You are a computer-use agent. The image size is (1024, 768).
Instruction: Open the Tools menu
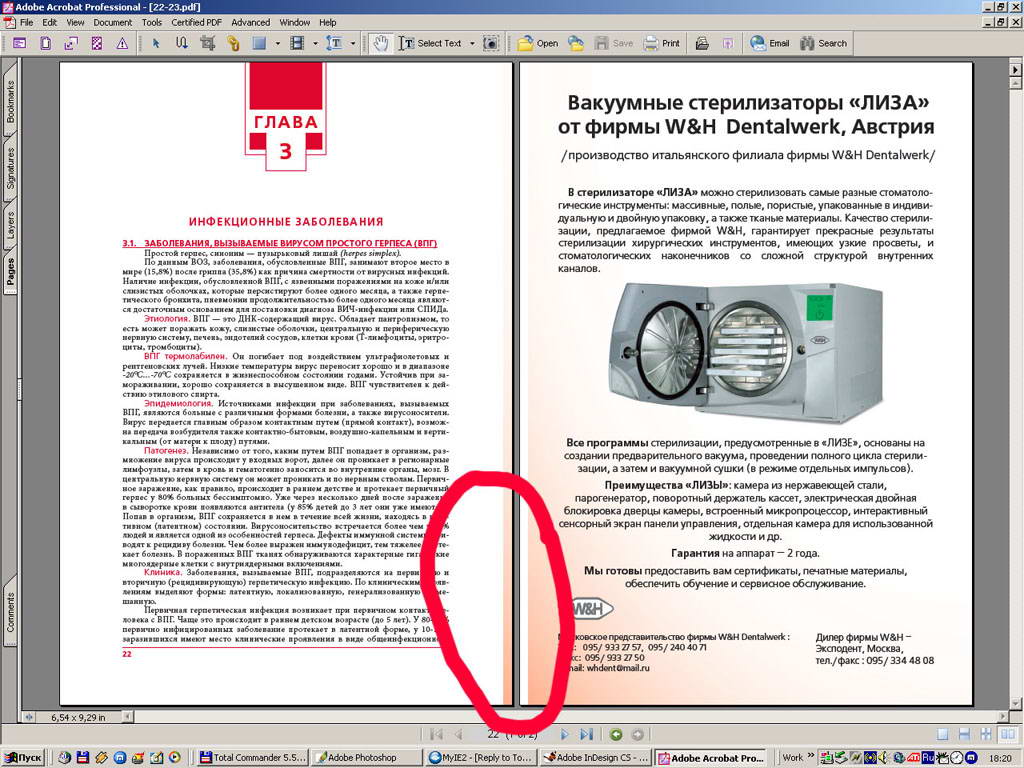point(152,22)
